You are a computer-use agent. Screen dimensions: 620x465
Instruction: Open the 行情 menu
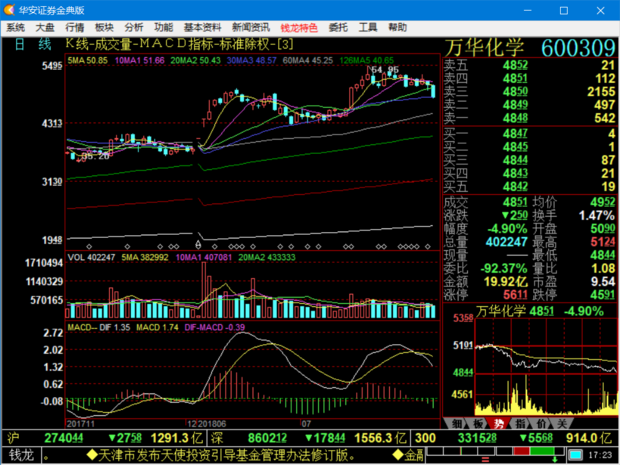(74, 27)
